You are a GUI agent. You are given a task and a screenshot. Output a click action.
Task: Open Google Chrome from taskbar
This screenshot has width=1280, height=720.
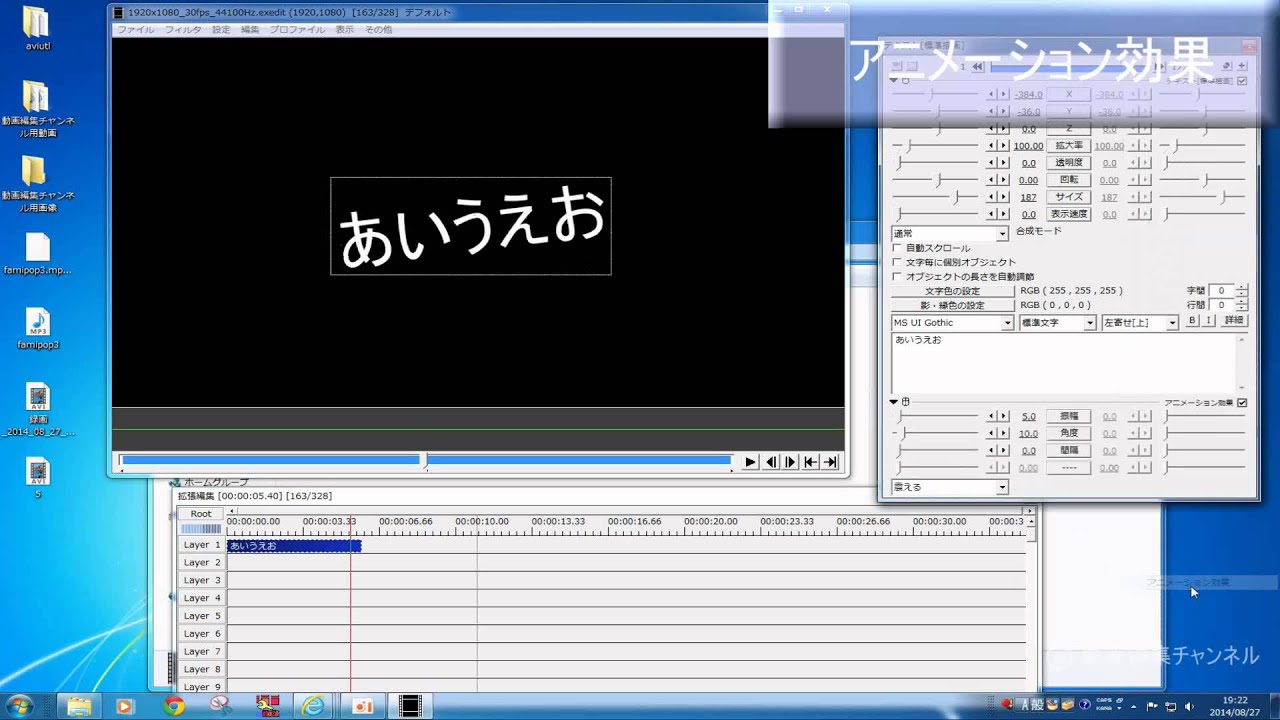174,706
